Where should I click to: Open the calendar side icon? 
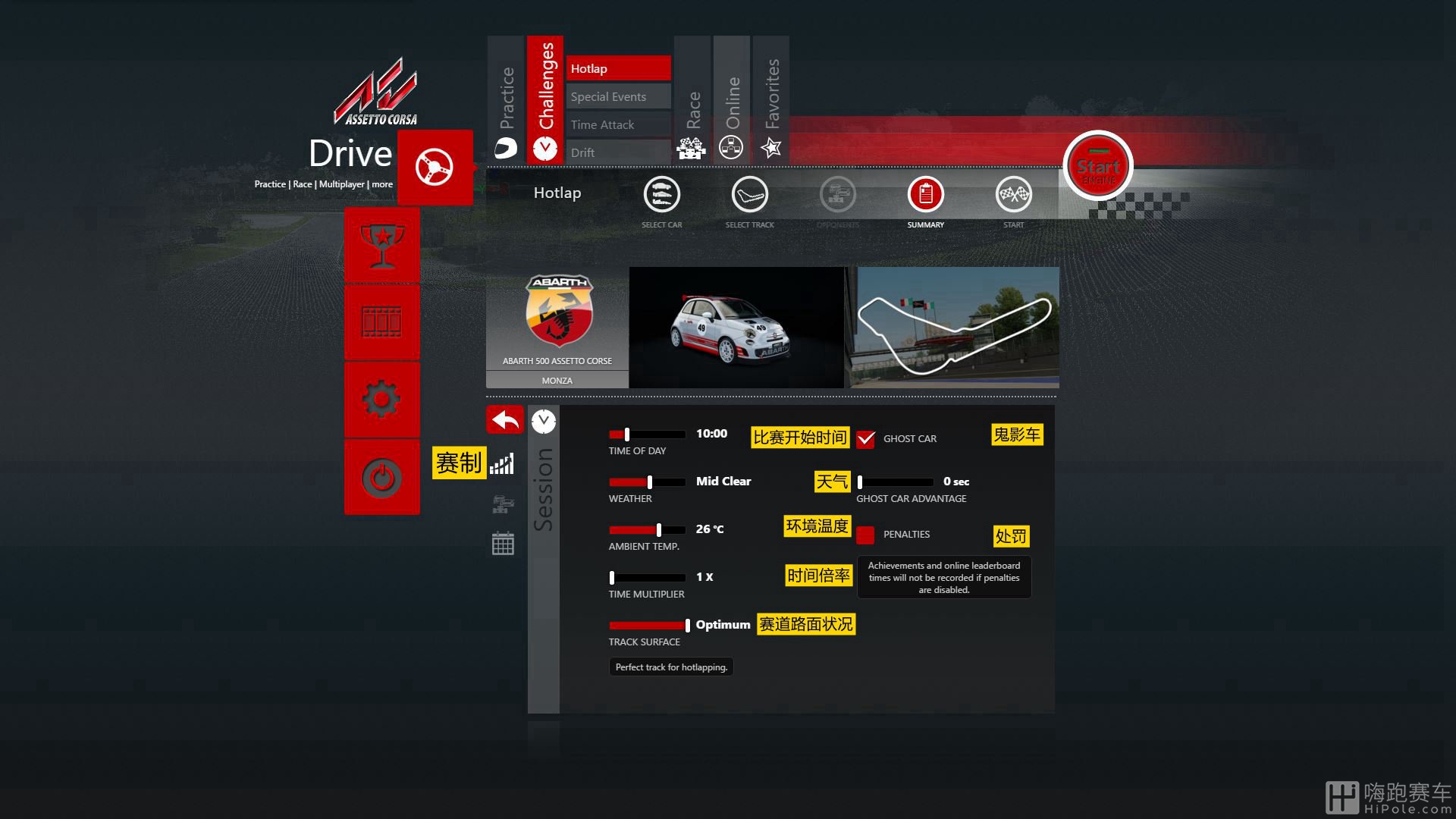(x=503, y=543)
